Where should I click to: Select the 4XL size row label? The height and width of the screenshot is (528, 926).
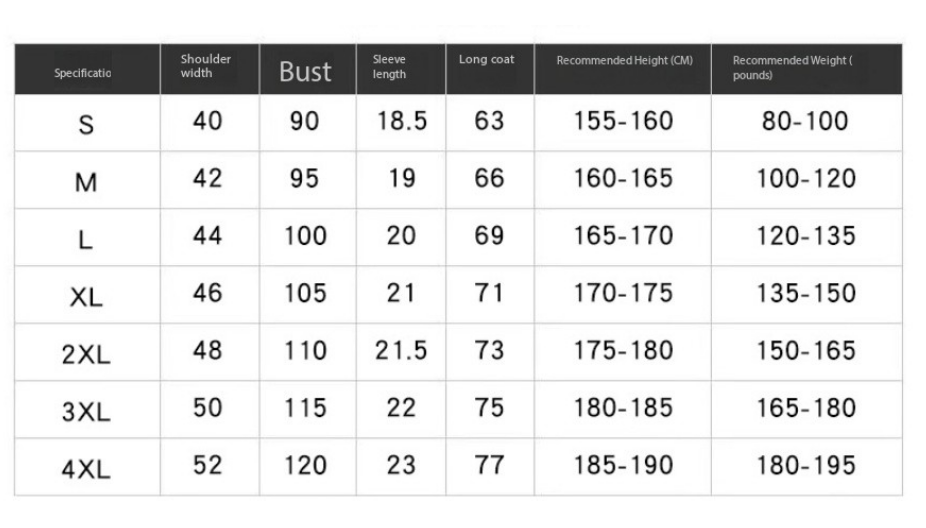point(86,470)
